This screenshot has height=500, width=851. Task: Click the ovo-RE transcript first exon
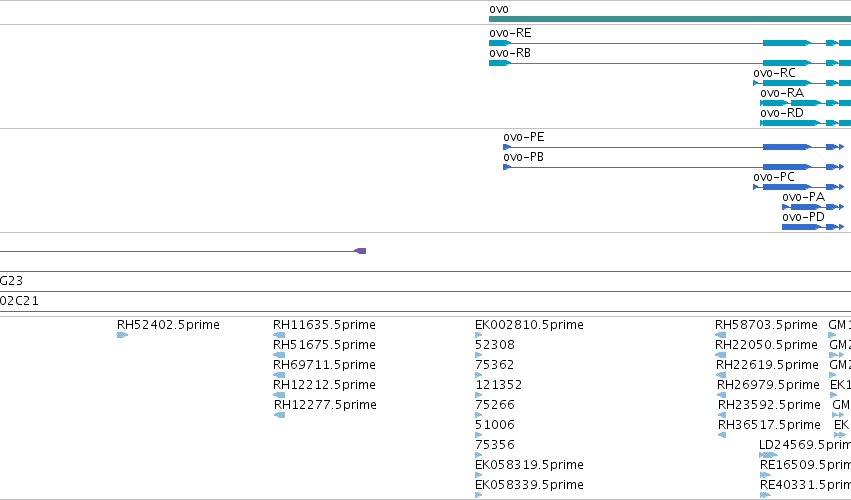click(x=500, y=43)
